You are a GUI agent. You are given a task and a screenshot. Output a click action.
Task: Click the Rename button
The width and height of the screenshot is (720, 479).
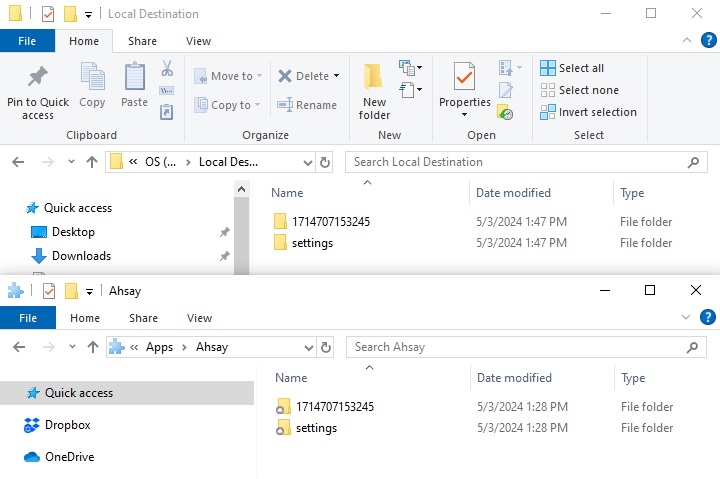pos(307,105)
